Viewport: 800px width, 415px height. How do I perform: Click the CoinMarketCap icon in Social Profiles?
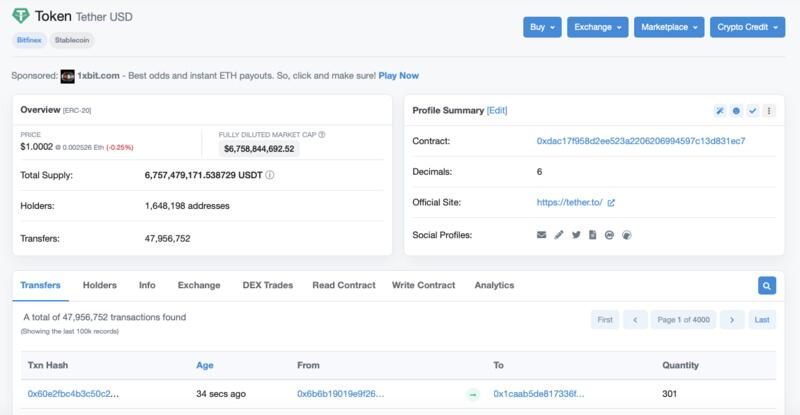tap(609, 235)
